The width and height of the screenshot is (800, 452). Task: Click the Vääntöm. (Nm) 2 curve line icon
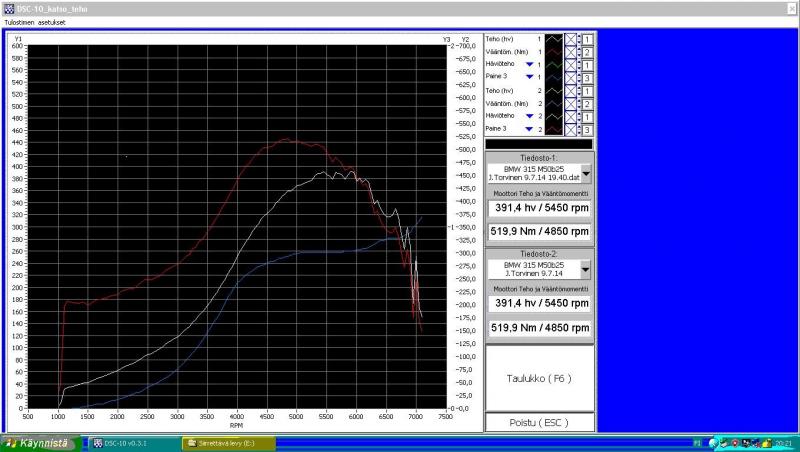[553, 103]
